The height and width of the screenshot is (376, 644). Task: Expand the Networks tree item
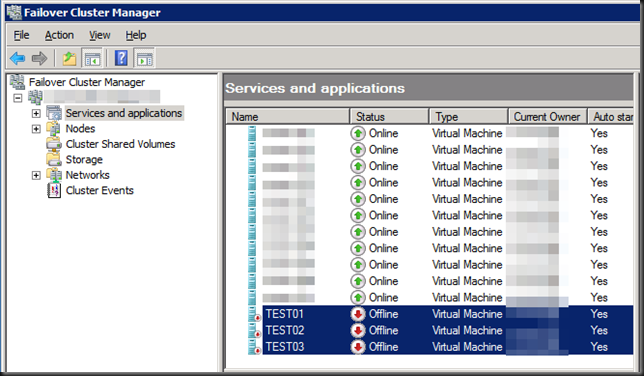point(36,175)
